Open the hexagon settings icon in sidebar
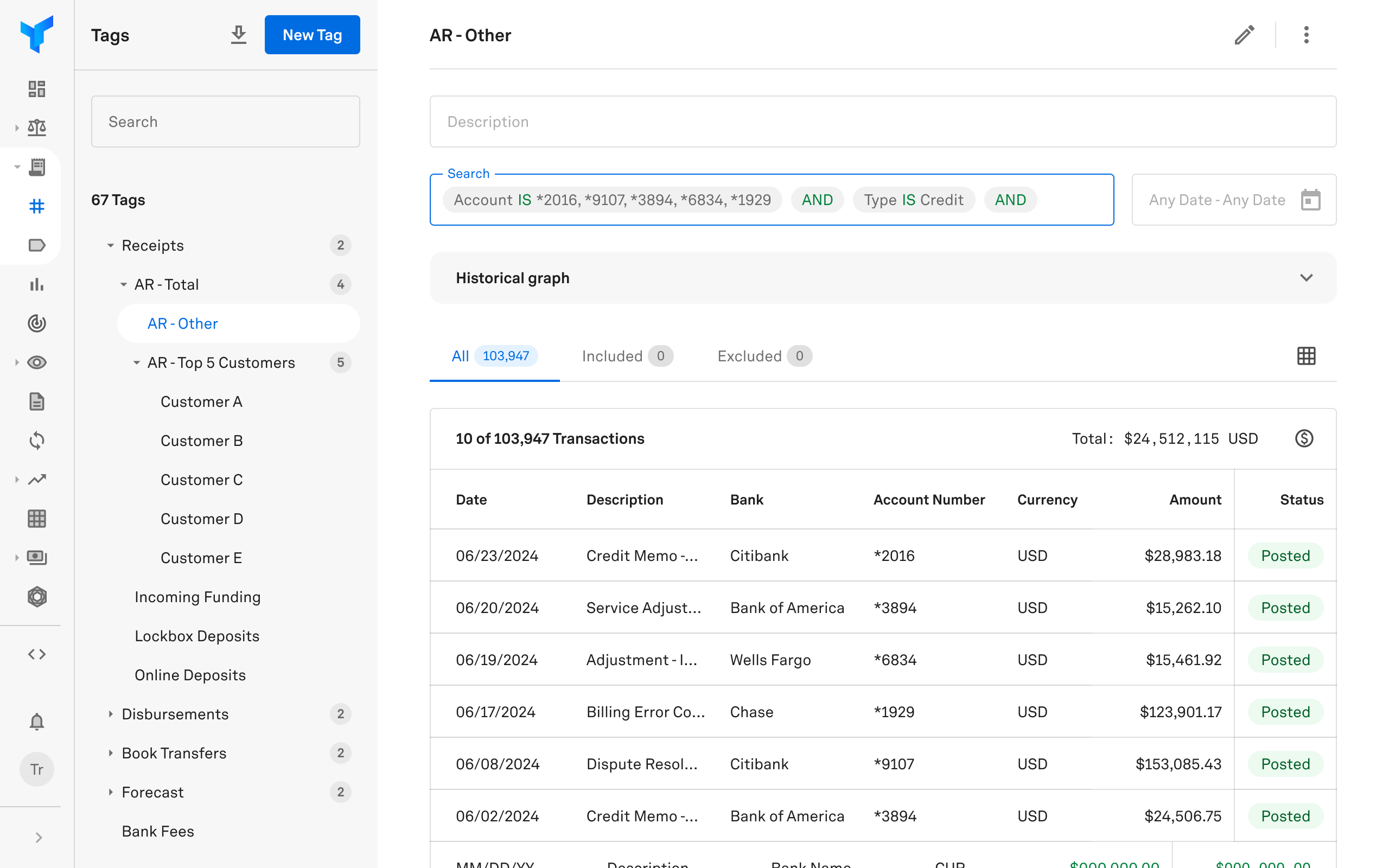Viewport: 1389px width, 868px height. (x=37, y=596)
